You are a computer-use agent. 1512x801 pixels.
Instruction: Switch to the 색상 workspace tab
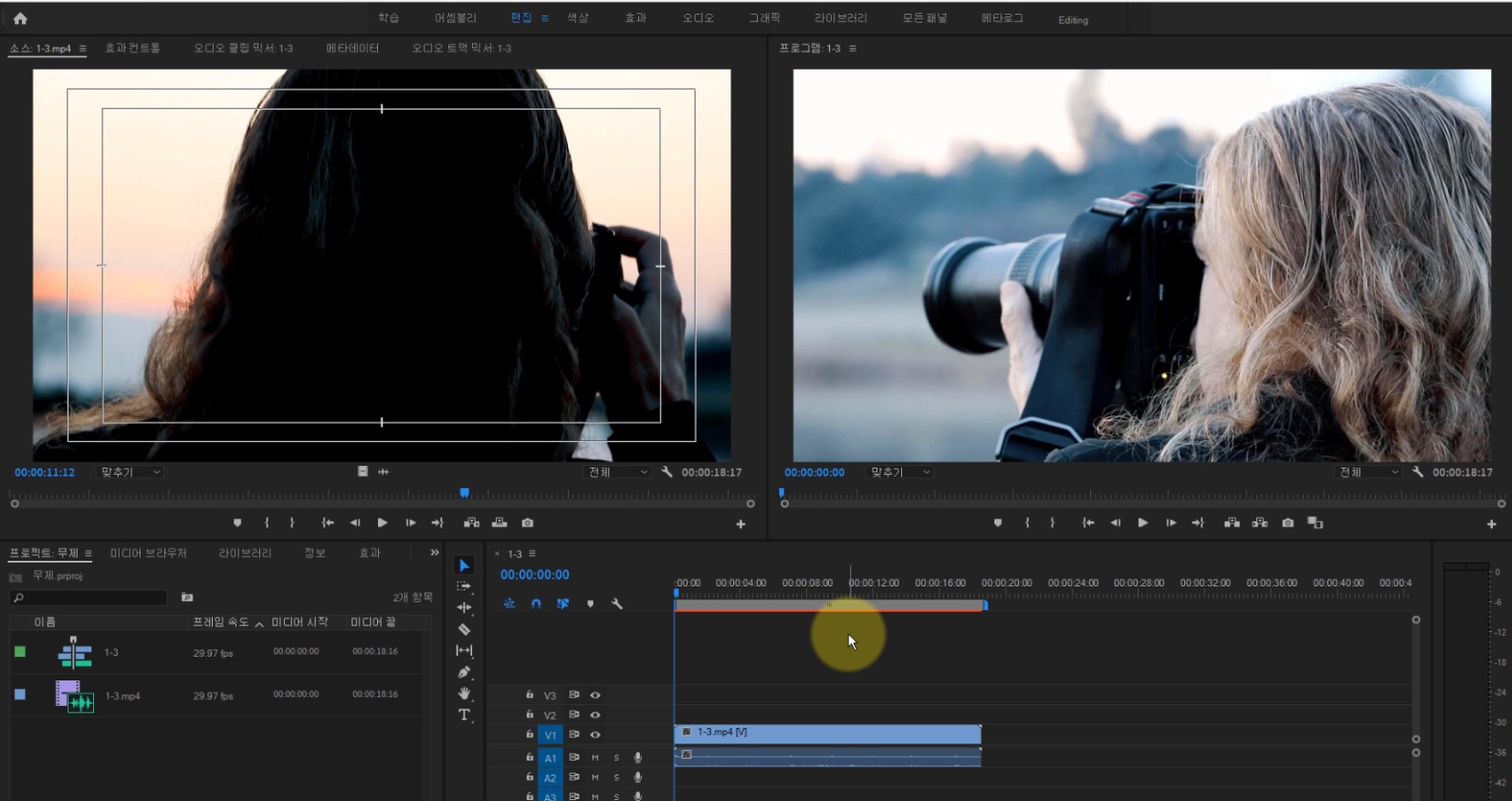577,18
